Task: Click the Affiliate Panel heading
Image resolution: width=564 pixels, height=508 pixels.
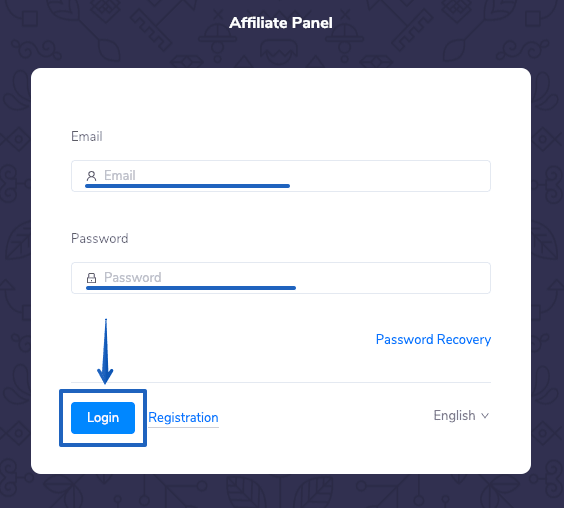Action: pyautogui.click(x=281, y=23)
